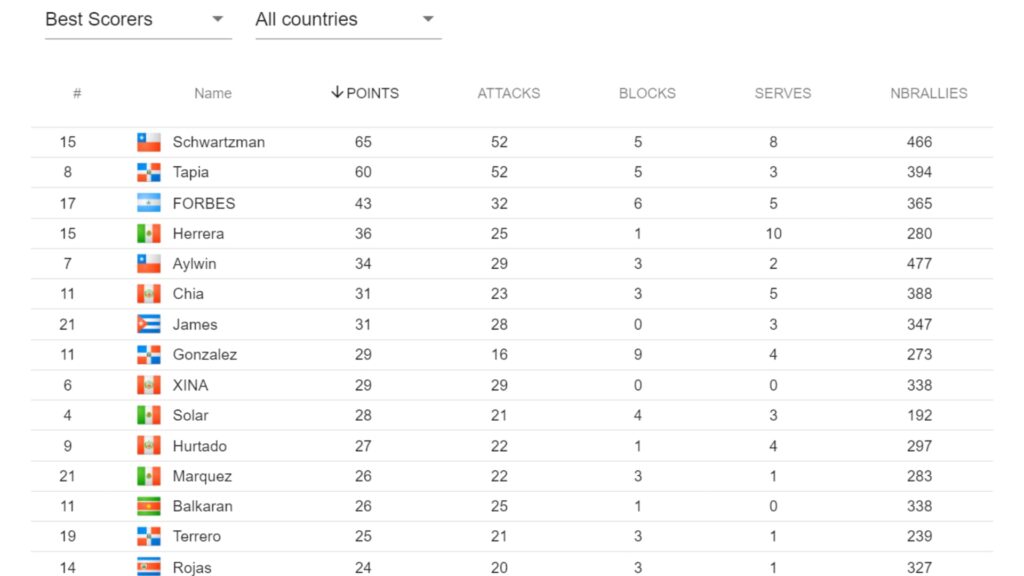Click Mexico flag icon beside Herrera
Image resolution: width=1024 pixels, height=576 pixels.
pyautogui.click(x=149, y=233)
